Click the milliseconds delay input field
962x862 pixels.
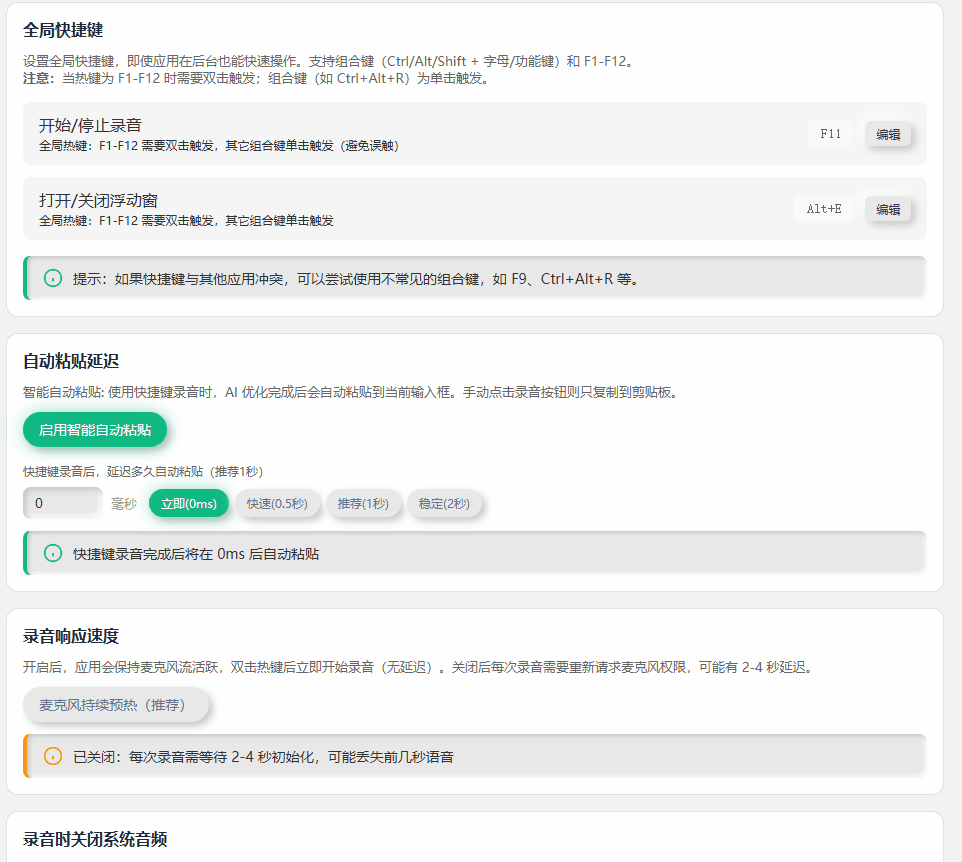[x=62, y=503]
